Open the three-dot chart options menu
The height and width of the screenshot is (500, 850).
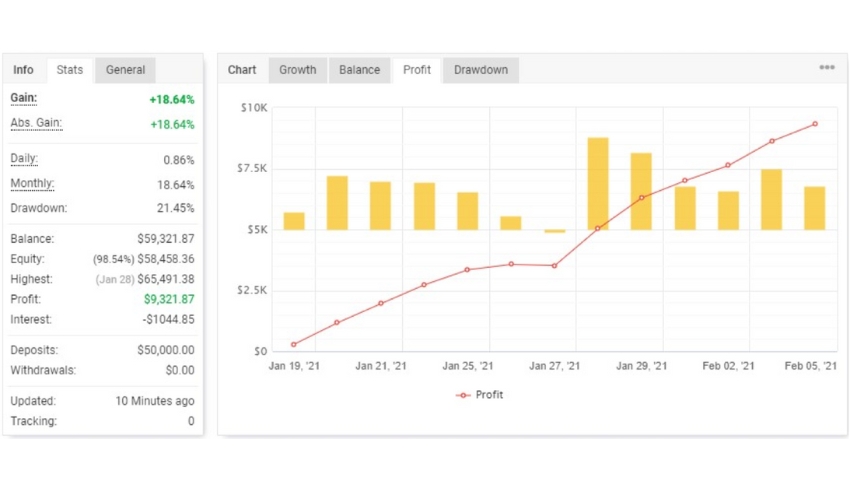tap(827, 68)
